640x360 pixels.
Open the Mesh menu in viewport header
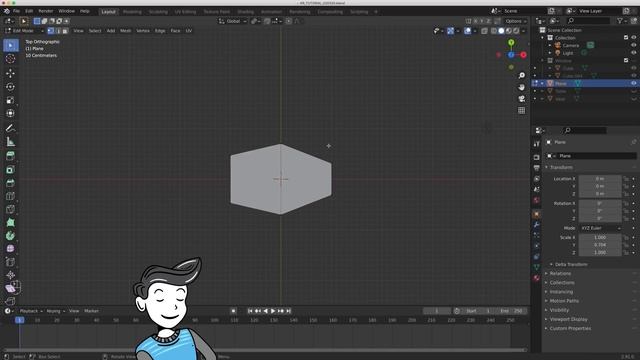[125, 31]
